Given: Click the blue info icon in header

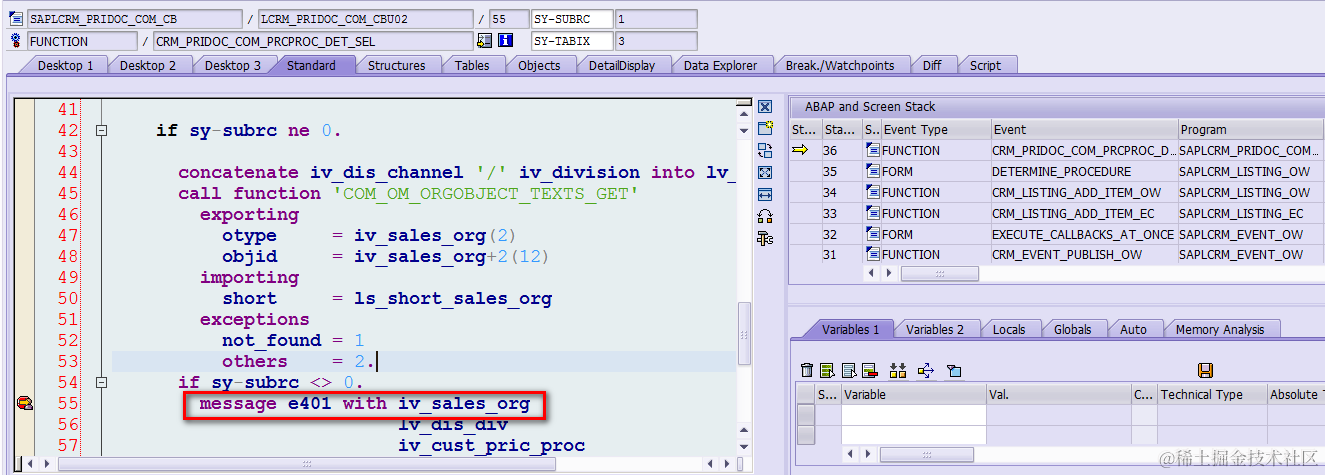Looking at the screenshot, I should click(x=506, y=41).
